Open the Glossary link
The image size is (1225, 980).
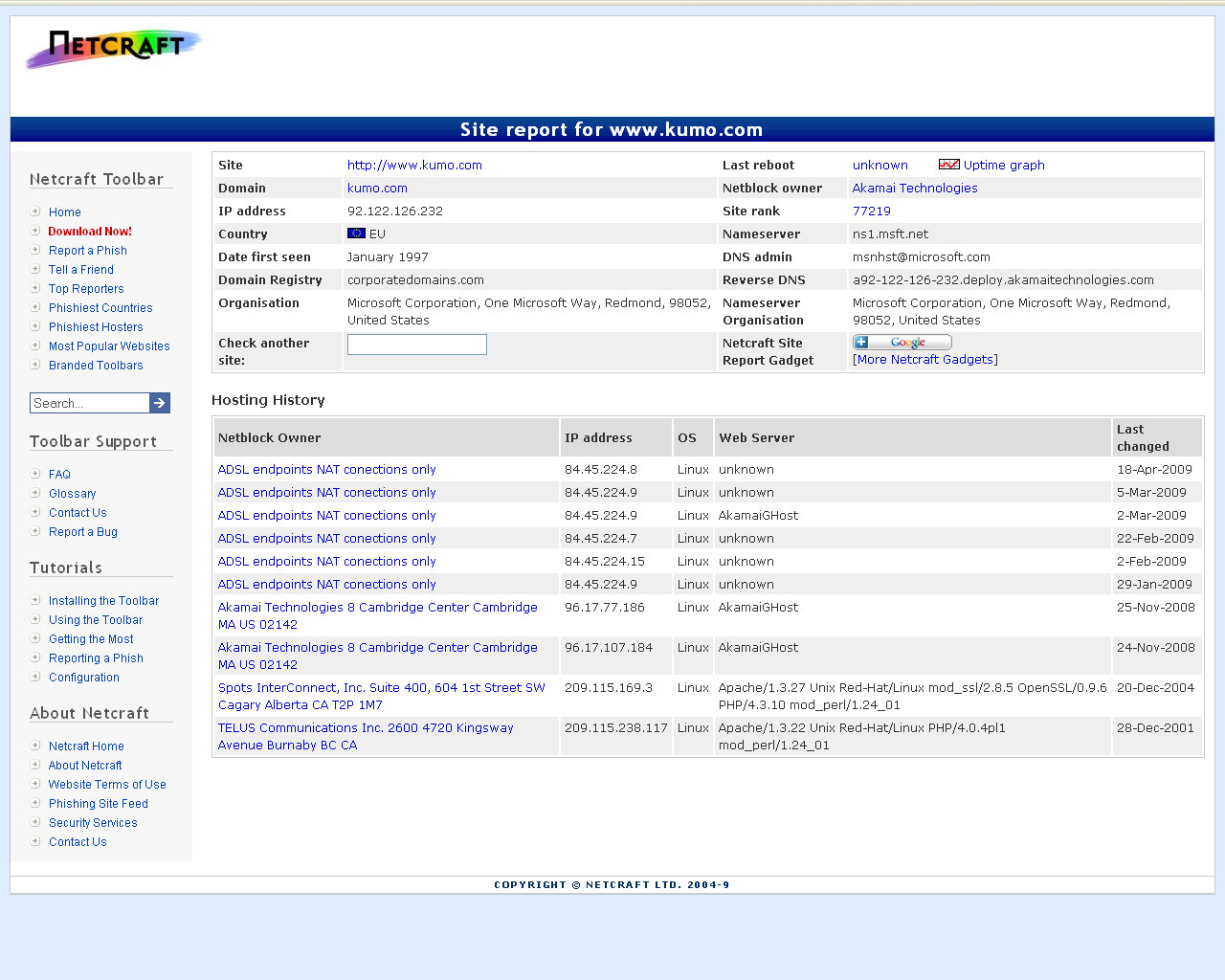(x=73, y=494)
